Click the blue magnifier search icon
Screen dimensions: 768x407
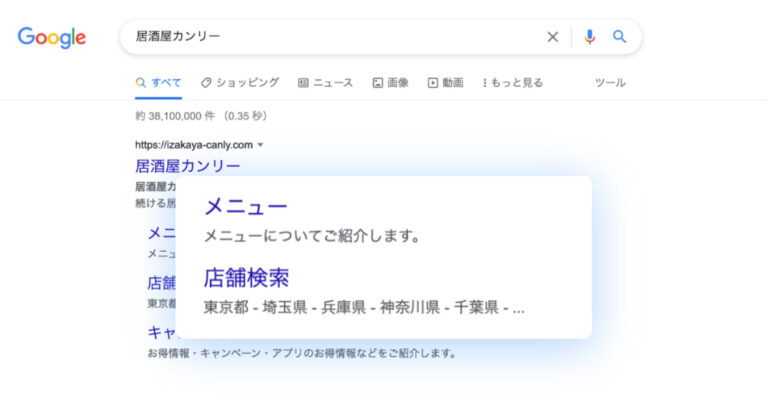coord(619,37)
